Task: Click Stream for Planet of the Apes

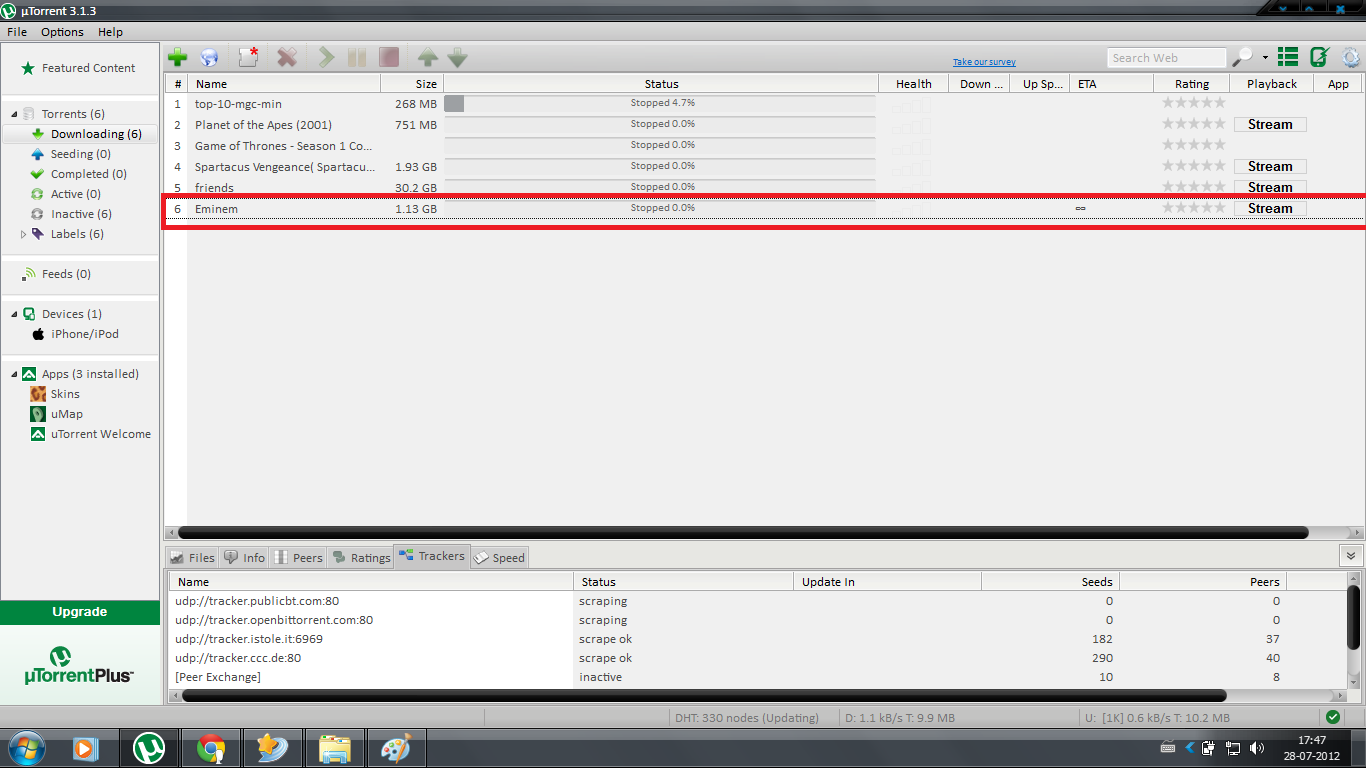Action: 1270,125
